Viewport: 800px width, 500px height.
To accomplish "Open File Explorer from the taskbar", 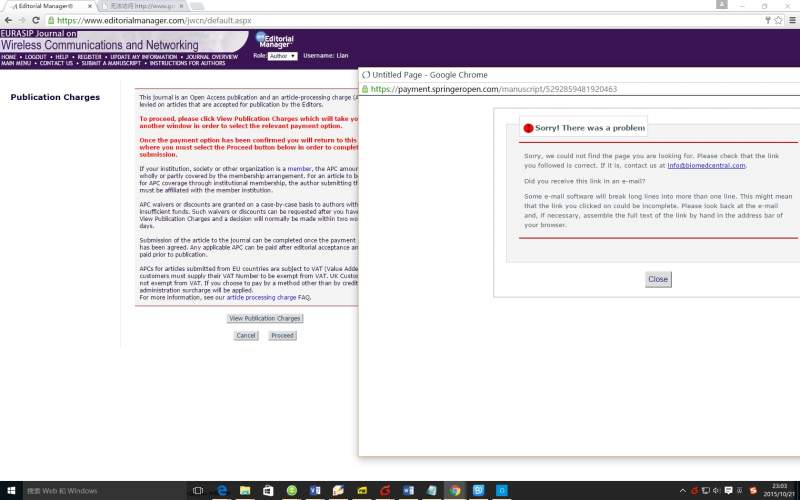I will 245,491.
